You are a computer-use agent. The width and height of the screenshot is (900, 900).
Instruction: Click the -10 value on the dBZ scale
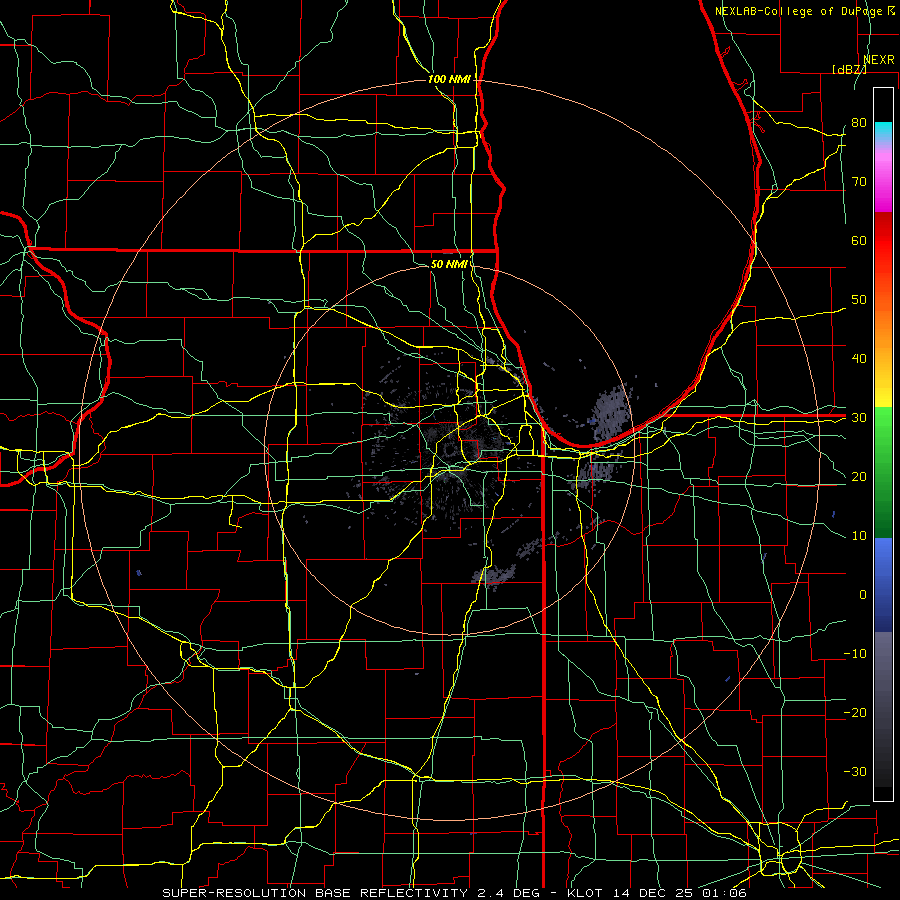tap(855, 654)
